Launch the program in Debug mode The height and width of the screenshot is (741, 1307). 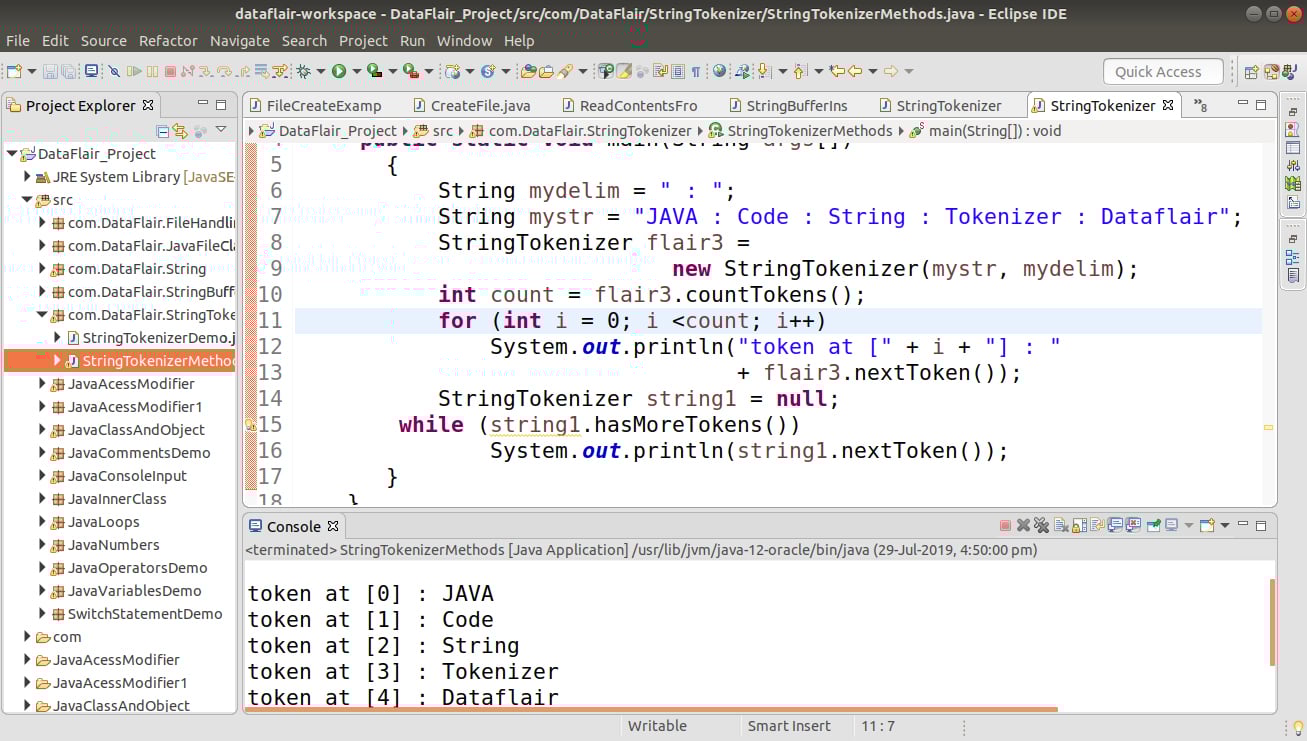coord(304,70)
